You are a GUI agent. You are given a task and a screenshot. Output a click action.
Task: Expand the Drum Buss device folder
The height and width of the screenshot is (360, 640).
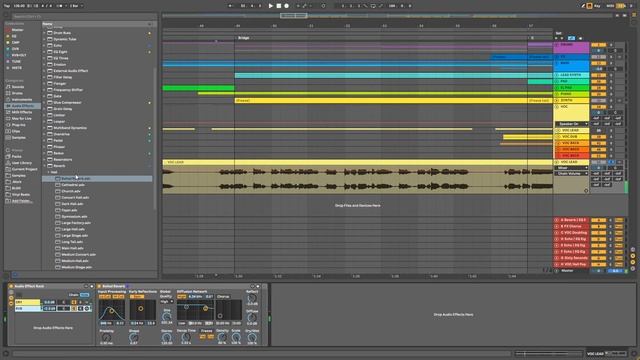pyautogui.click(x=44, y=33)
